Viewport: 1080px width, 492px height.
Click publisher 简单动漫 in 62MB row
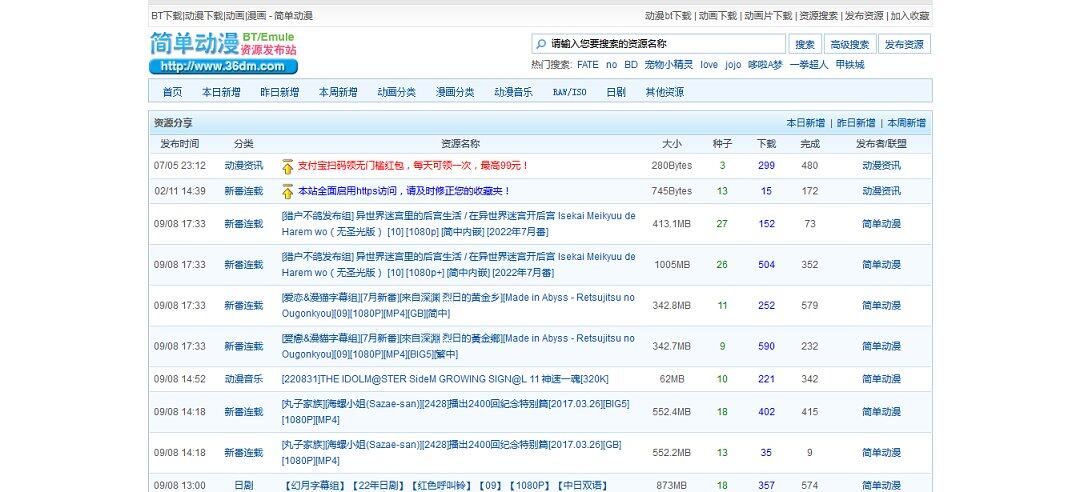click(x=882, y=379)
